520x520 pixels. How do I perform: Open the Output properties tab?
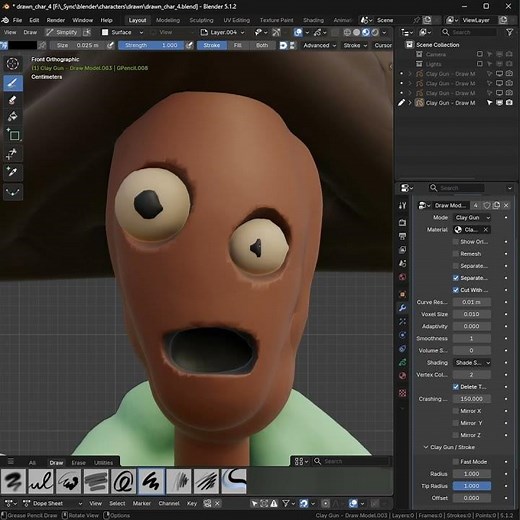pyautogui.click(x=402, y=236)
